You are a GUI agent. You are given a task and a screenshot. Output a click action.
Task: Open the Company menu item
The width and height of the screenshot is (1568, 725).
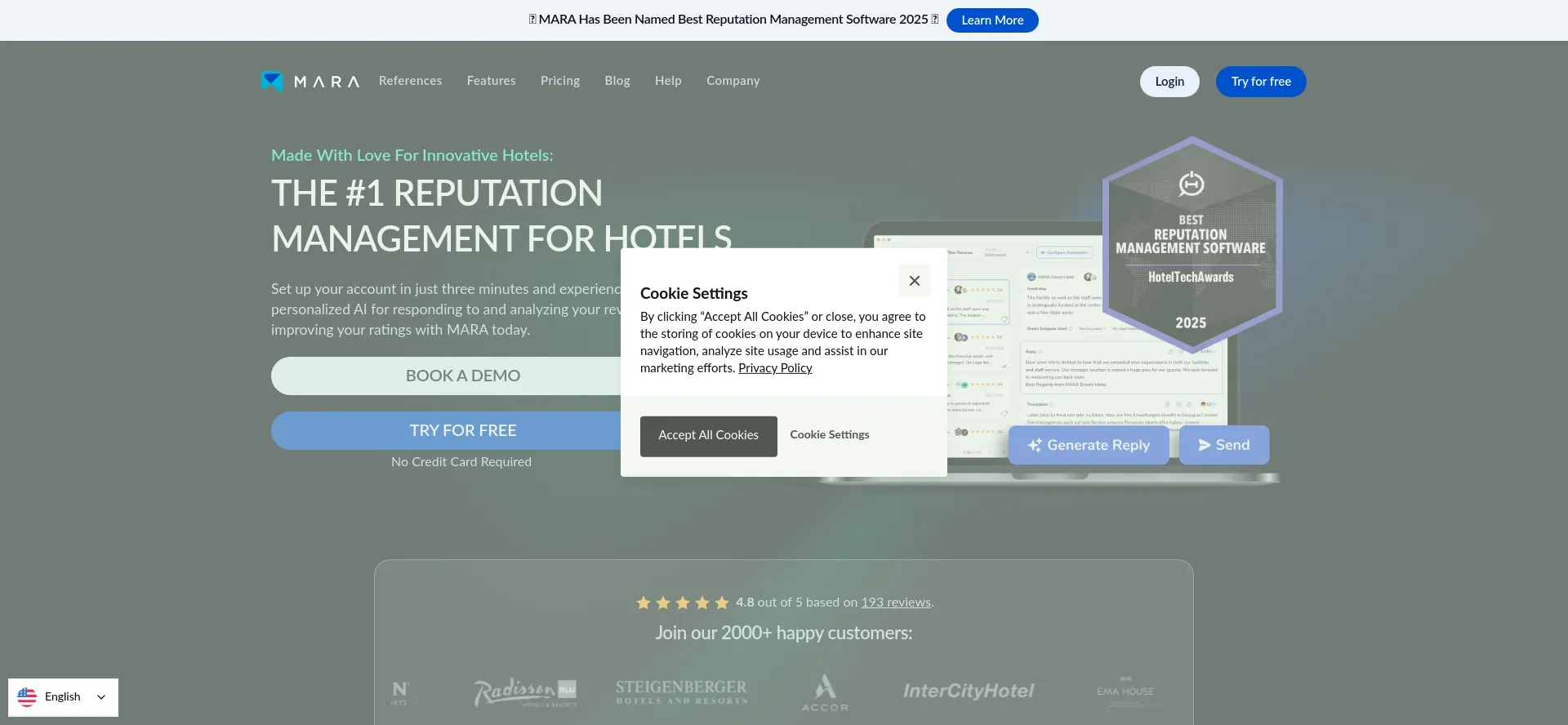pos(733,81)
